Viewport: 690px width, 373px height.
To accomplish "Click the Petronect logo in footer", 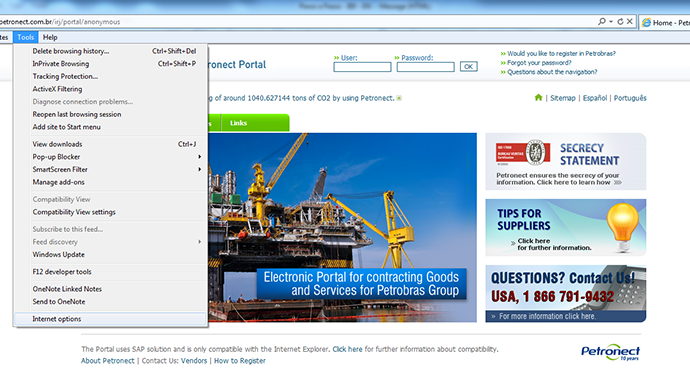I will pos(610,352).
